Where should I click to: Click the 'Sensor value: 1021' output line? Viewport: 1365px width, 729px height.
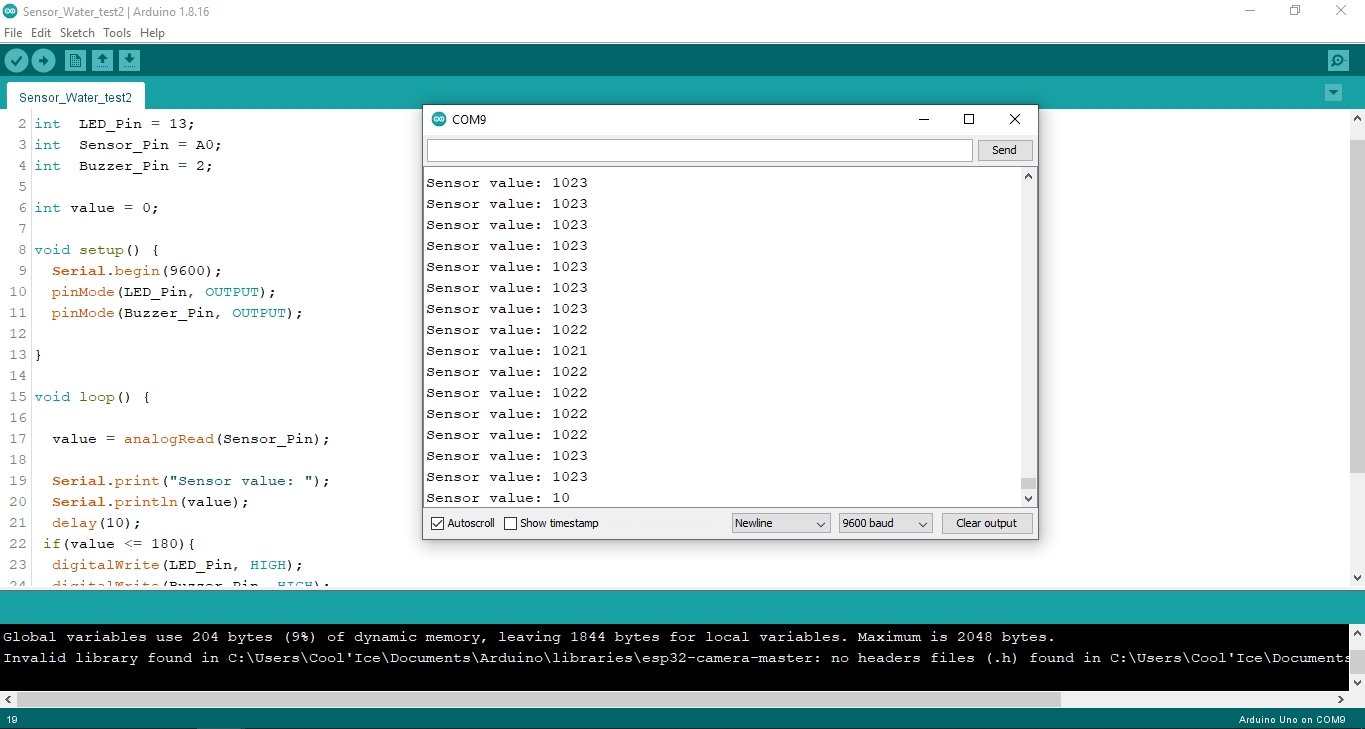(x=507, y=351)
